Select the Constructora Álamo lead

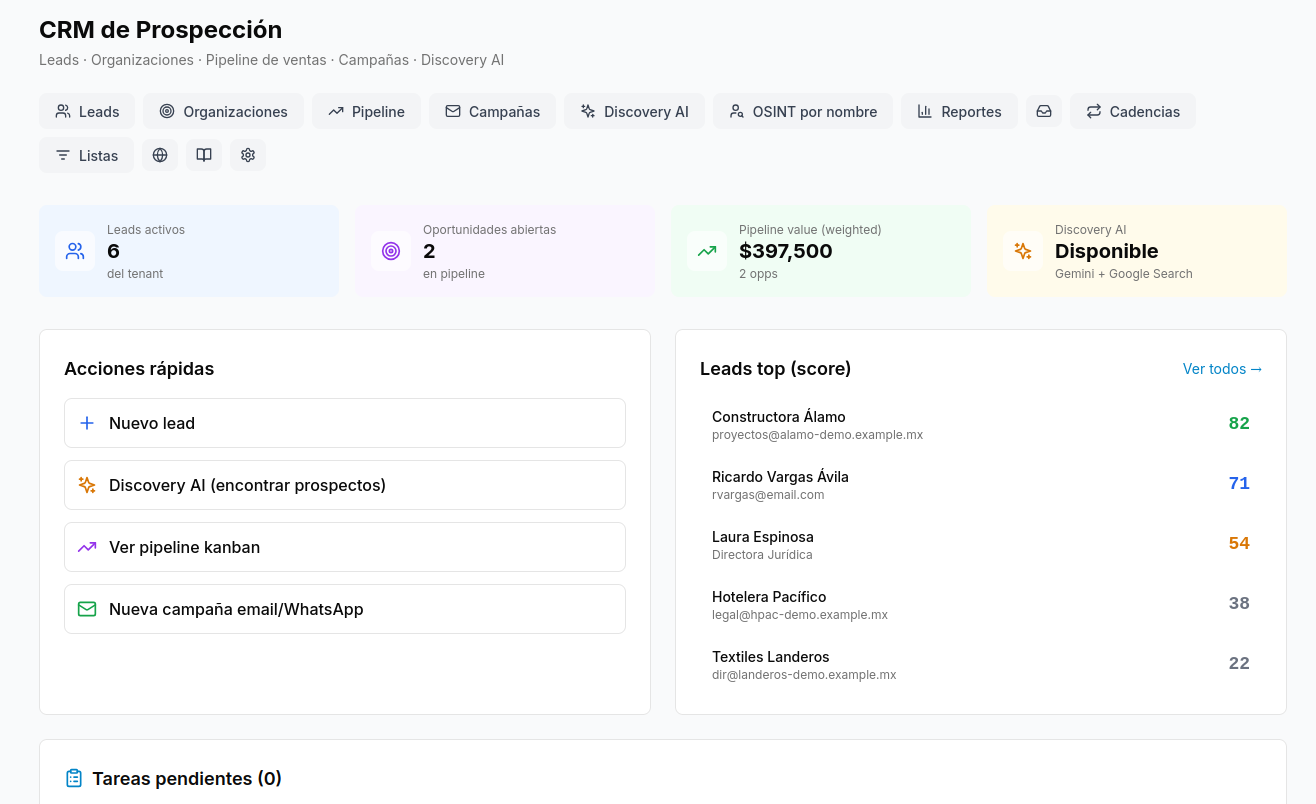(x=981, y=424)
